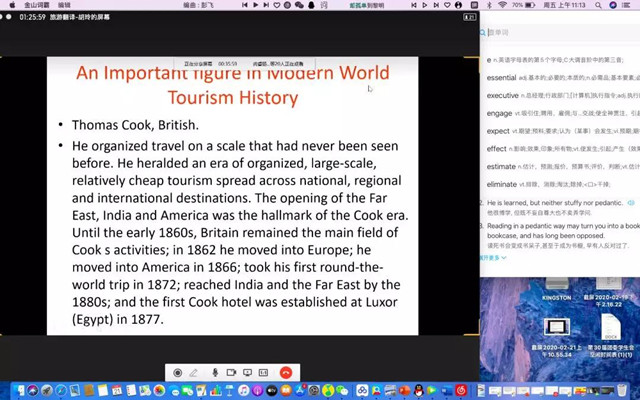The image size is (640, 400).
Task: Select the word 'essential' in suggestions
Action: click(x=501, y=77)
